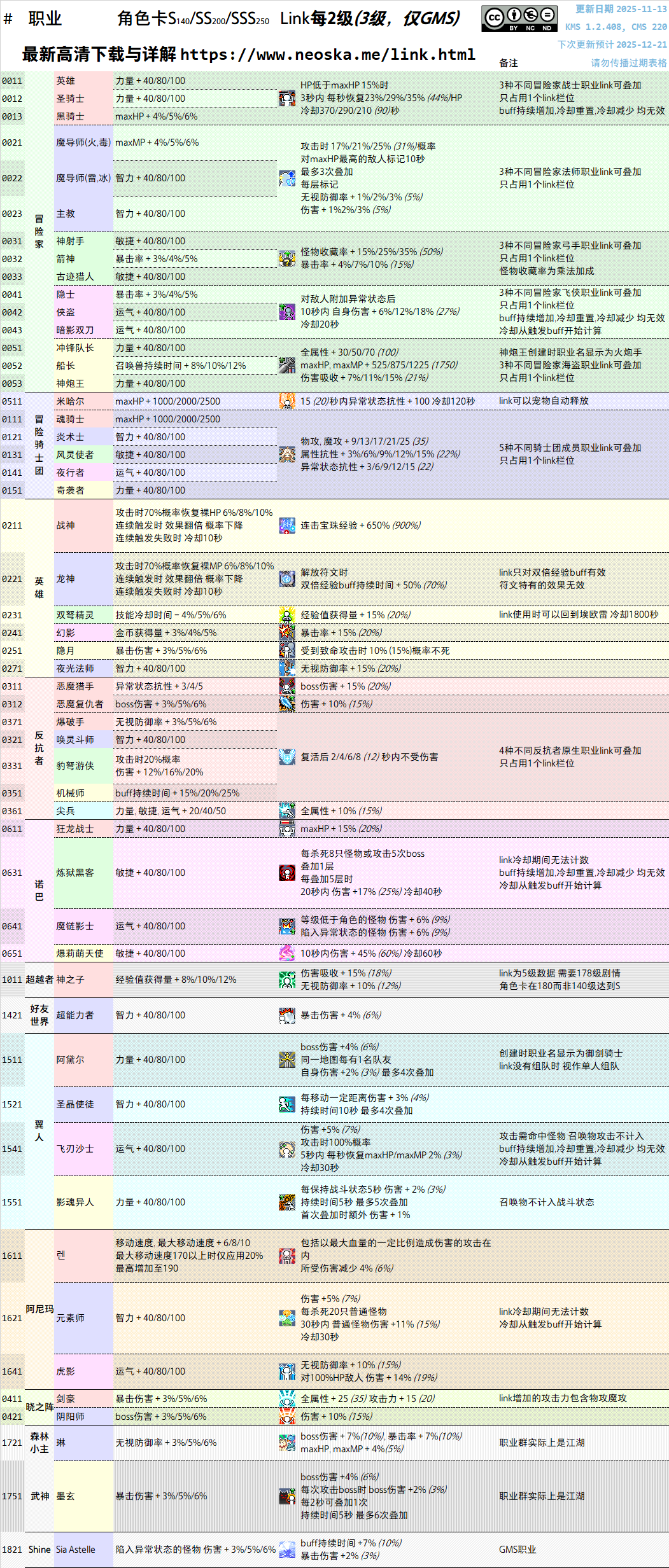669x1568 pixels.
Task: Click the 晓之阵 group label
Action: (39, 1407)
